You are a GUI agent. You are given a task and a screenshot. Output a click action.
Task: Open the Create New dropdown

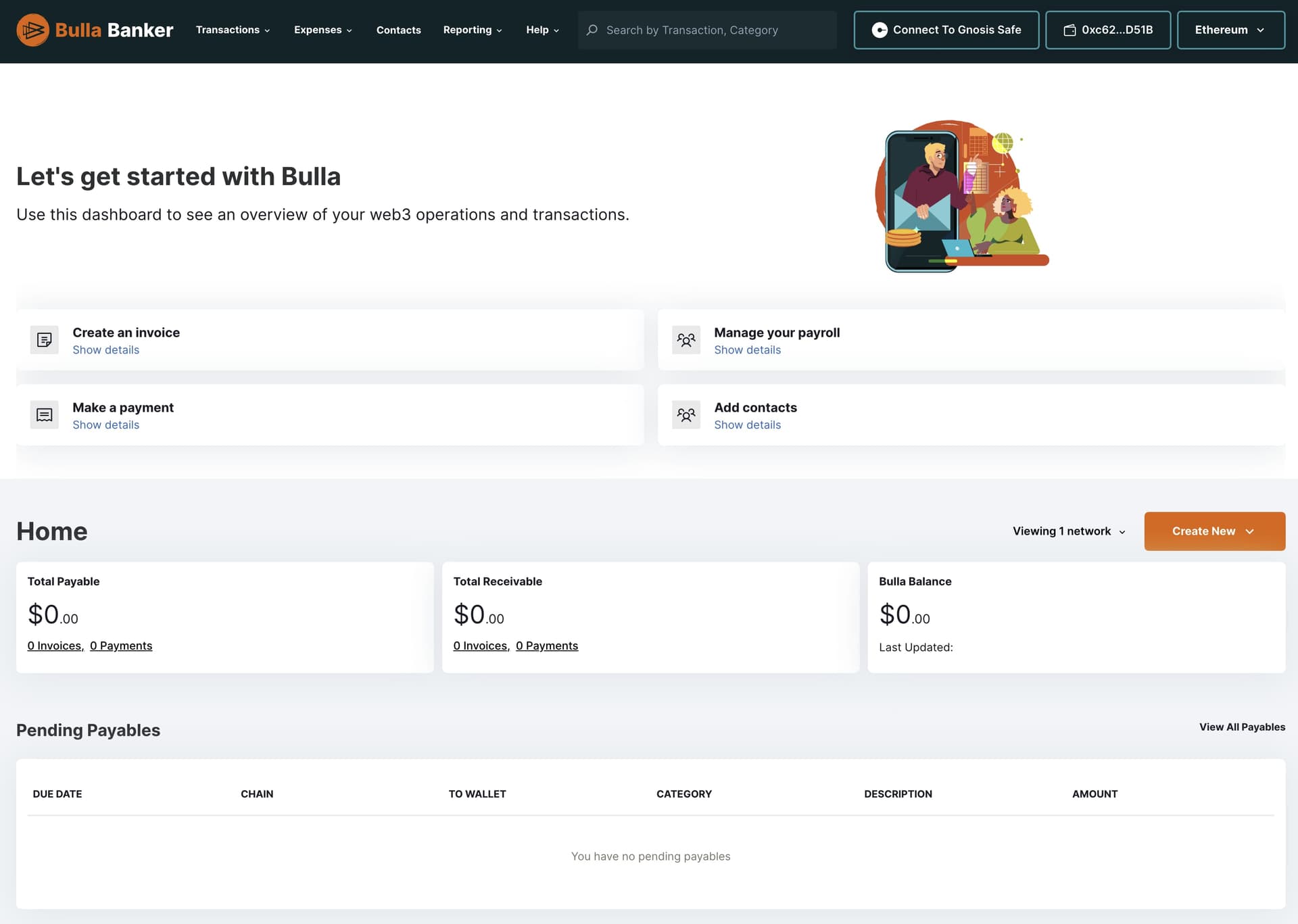coord(1214,531)
